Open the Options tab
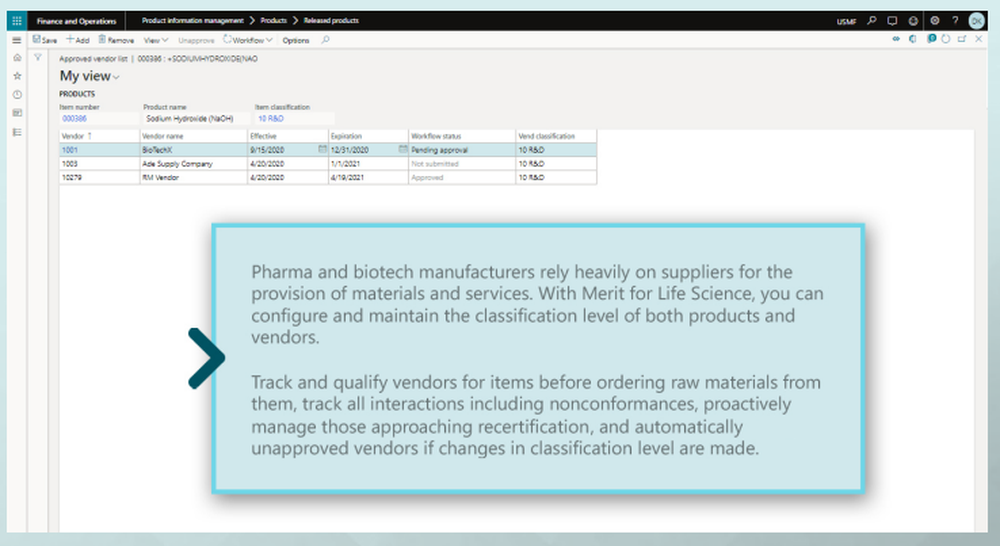The height and width of the screenshot is (546, 1000). 296,40
